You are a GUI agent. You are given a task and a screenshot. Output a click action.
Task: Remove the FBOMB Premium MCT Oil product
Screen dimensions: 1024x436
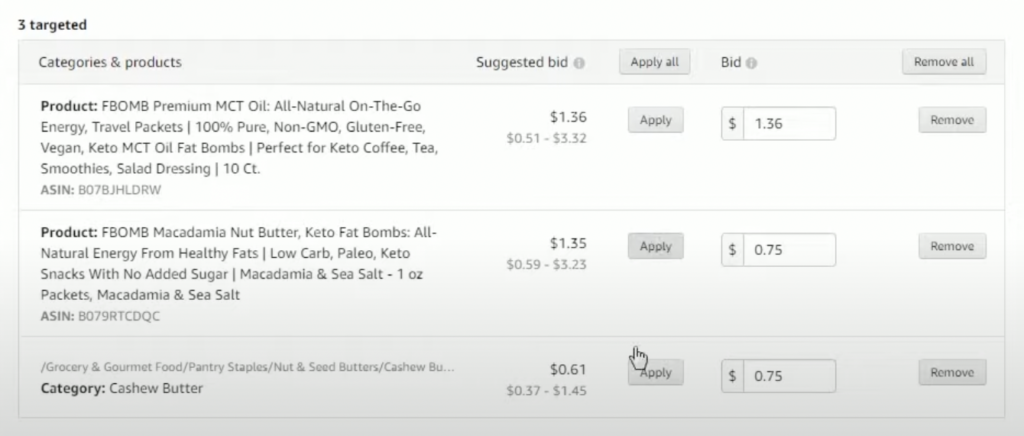(952, 120)
